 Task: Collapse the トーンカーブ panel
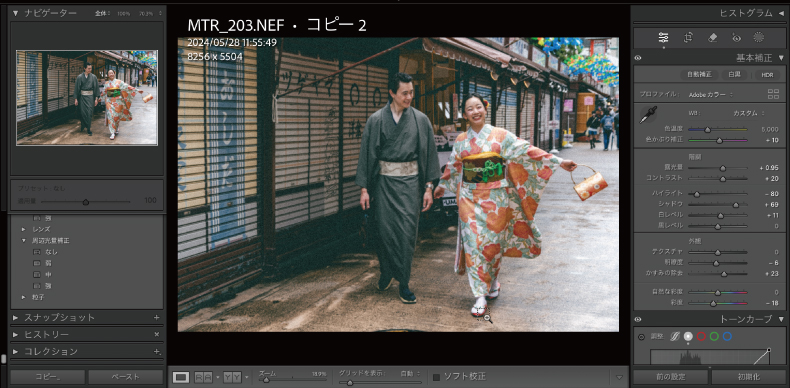pyautogui.click(x=781, y=319)
